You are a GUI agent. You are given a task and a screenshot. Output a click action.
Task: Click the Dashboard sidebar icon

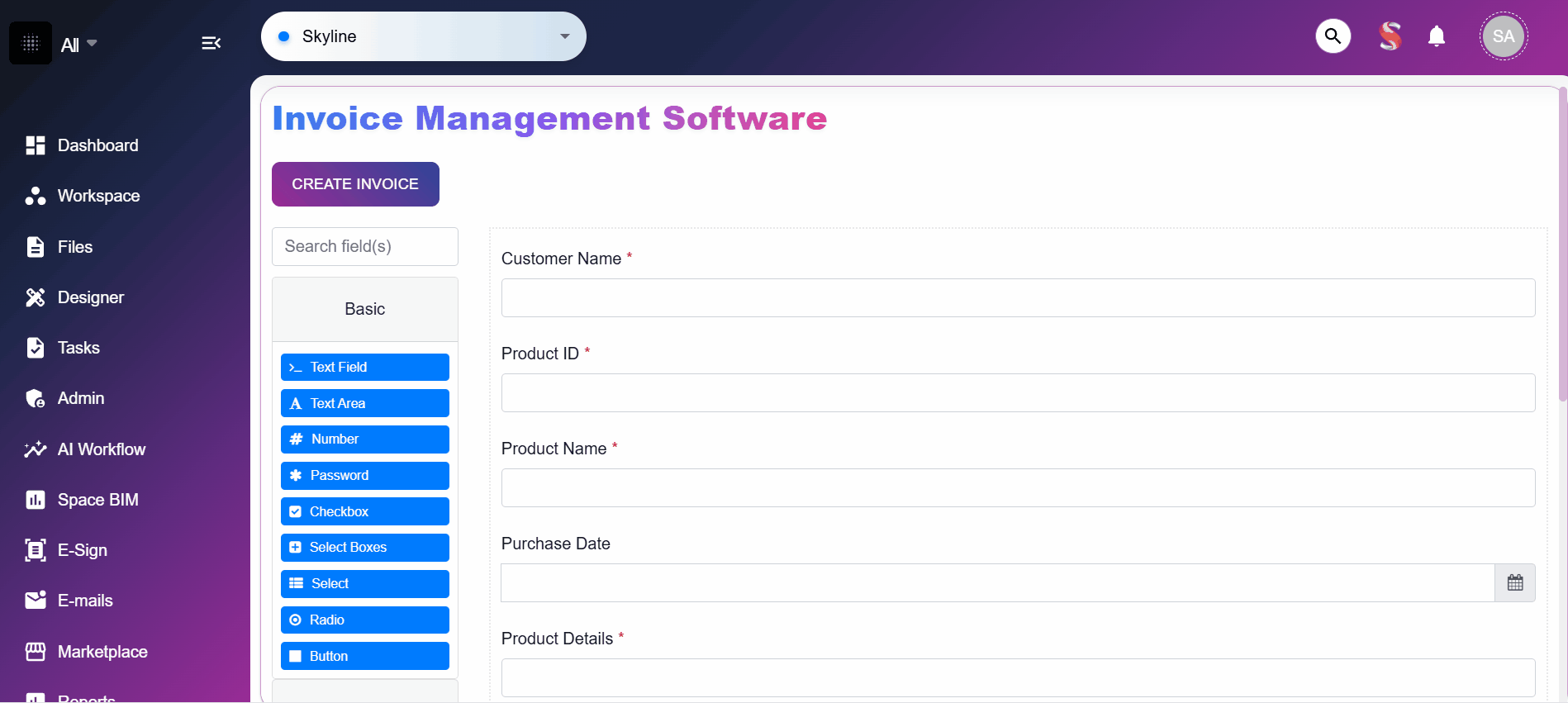(36, 145)
